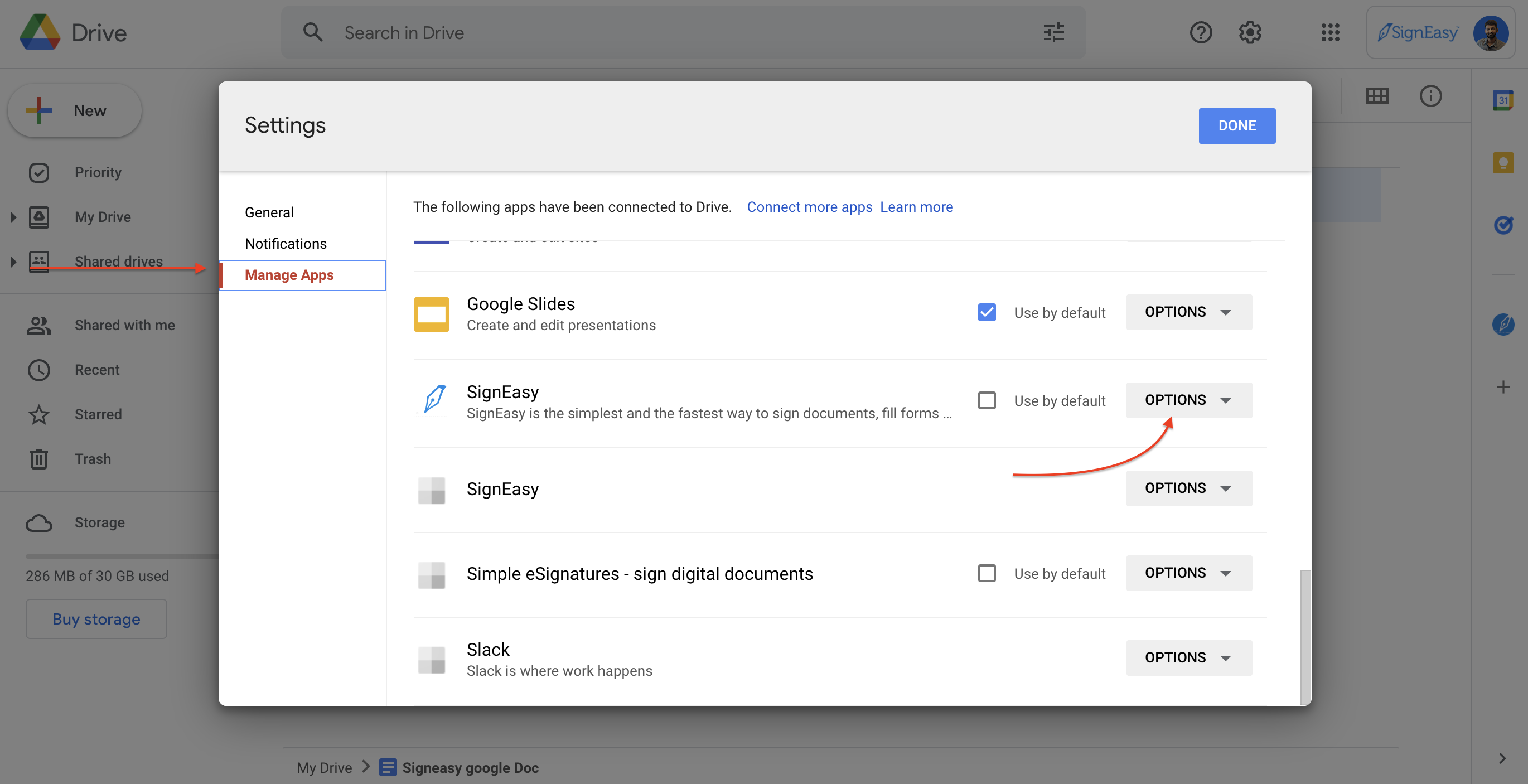
Task: Open the Settings gear icon
Action: tap(1250, 32)
